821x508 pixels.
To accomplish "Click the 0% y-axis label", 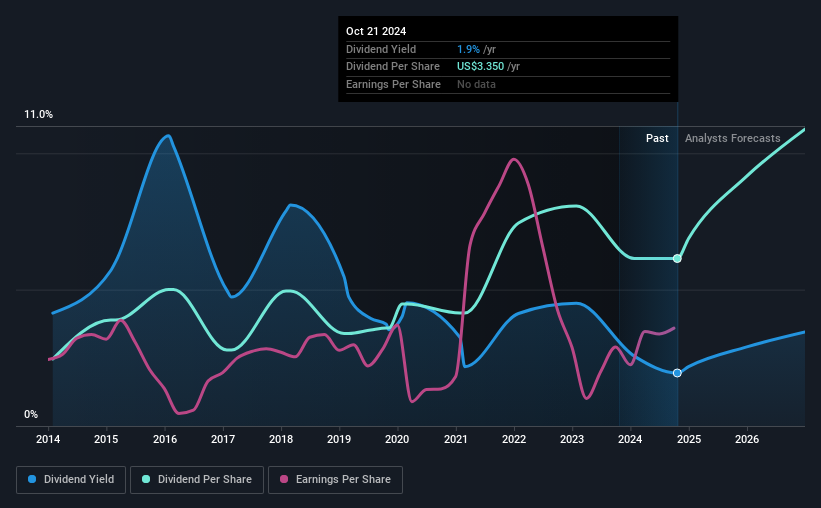I will point(31,415).
